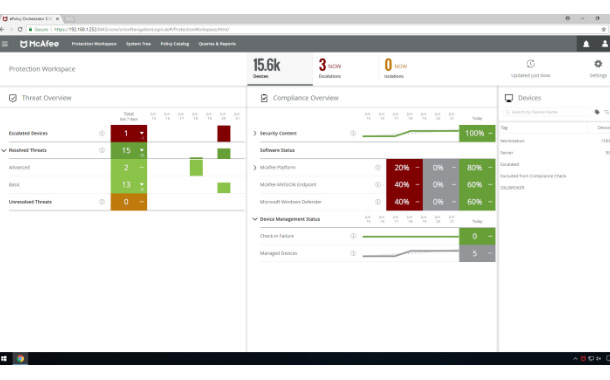The height and width of the screenshot is (380, 610).
Task: Open the dropdown arrow on Basic threats total 13
Action: (142, 184)
